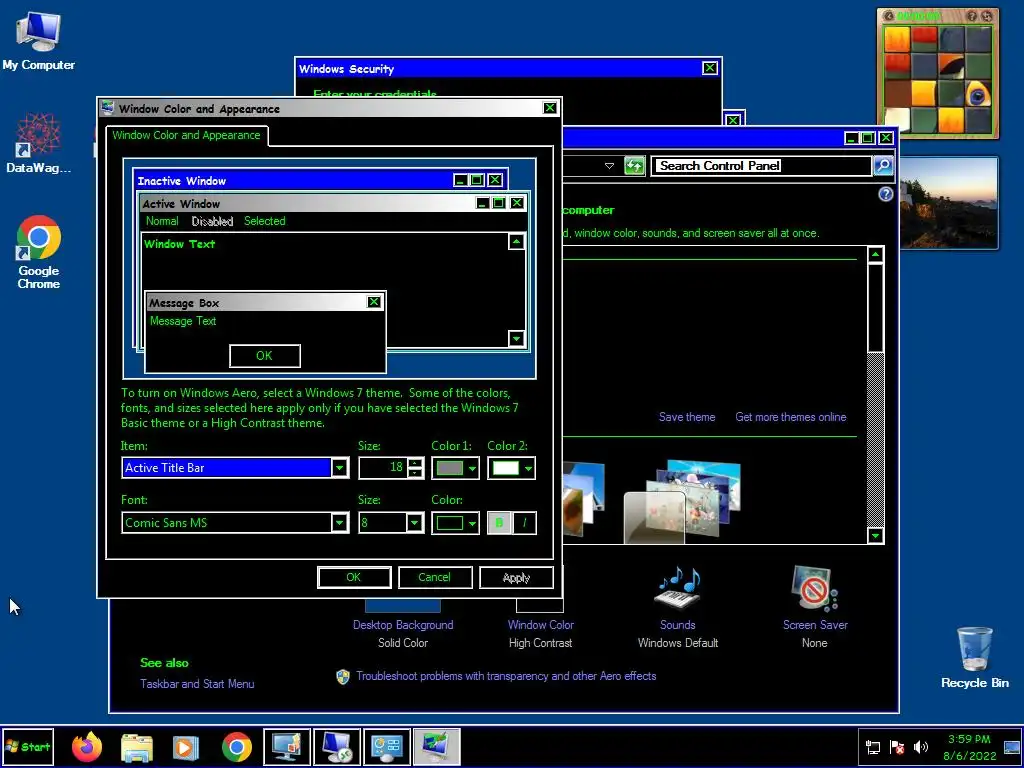This screenshot has height=768, width=1024.
Task: Click the gray Color 1 swatch
Action: pos(450,468)
